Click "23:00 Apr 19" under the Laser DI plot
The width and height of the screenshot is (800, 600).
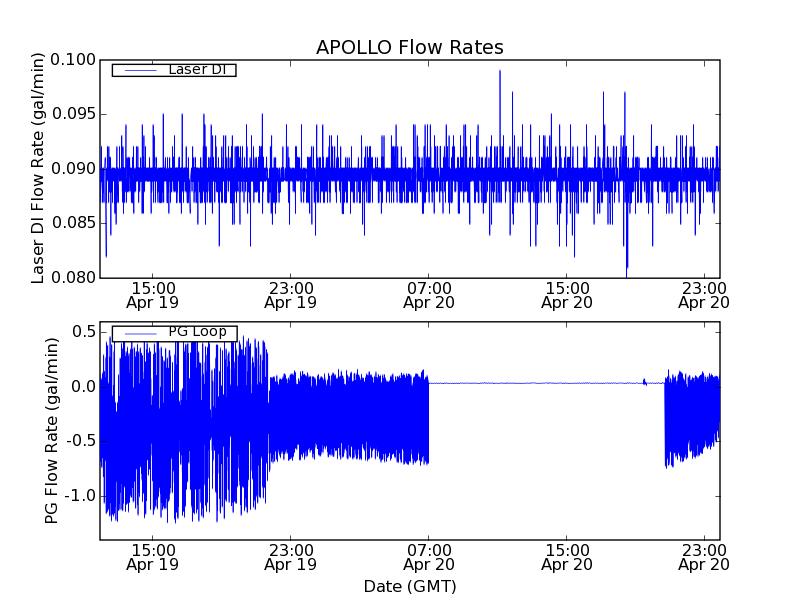(x=290, y=295)
